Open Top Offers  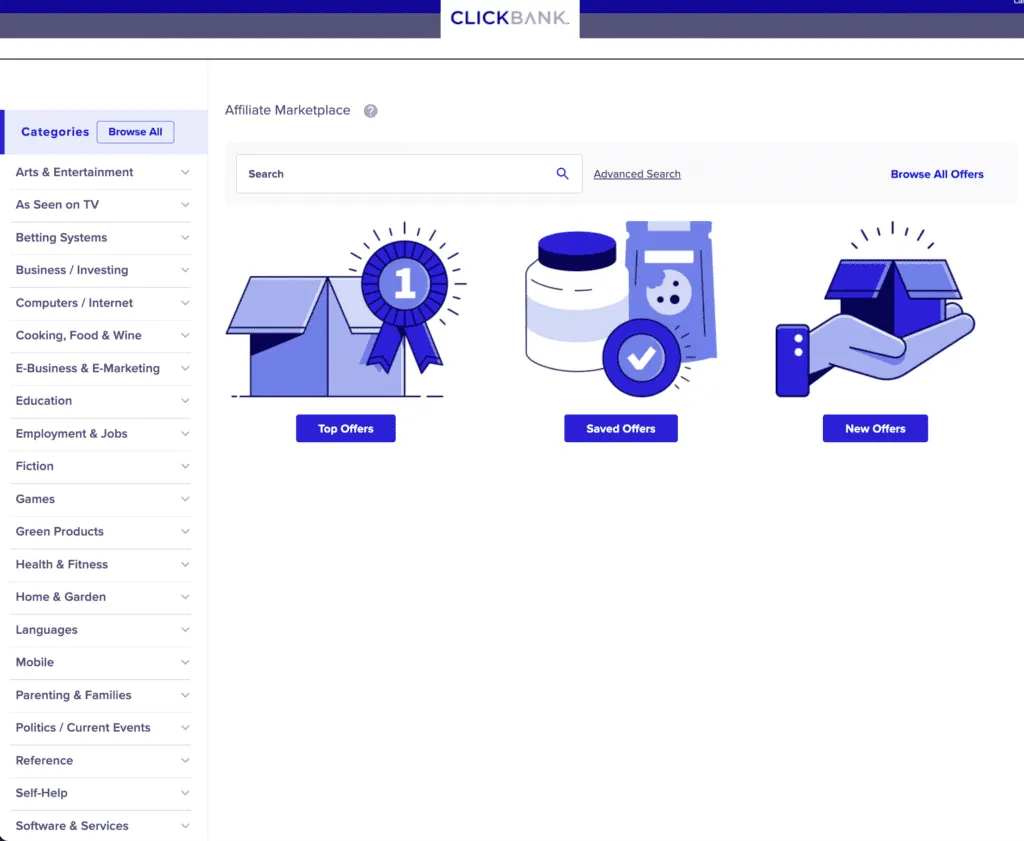[x=345, y=428]
